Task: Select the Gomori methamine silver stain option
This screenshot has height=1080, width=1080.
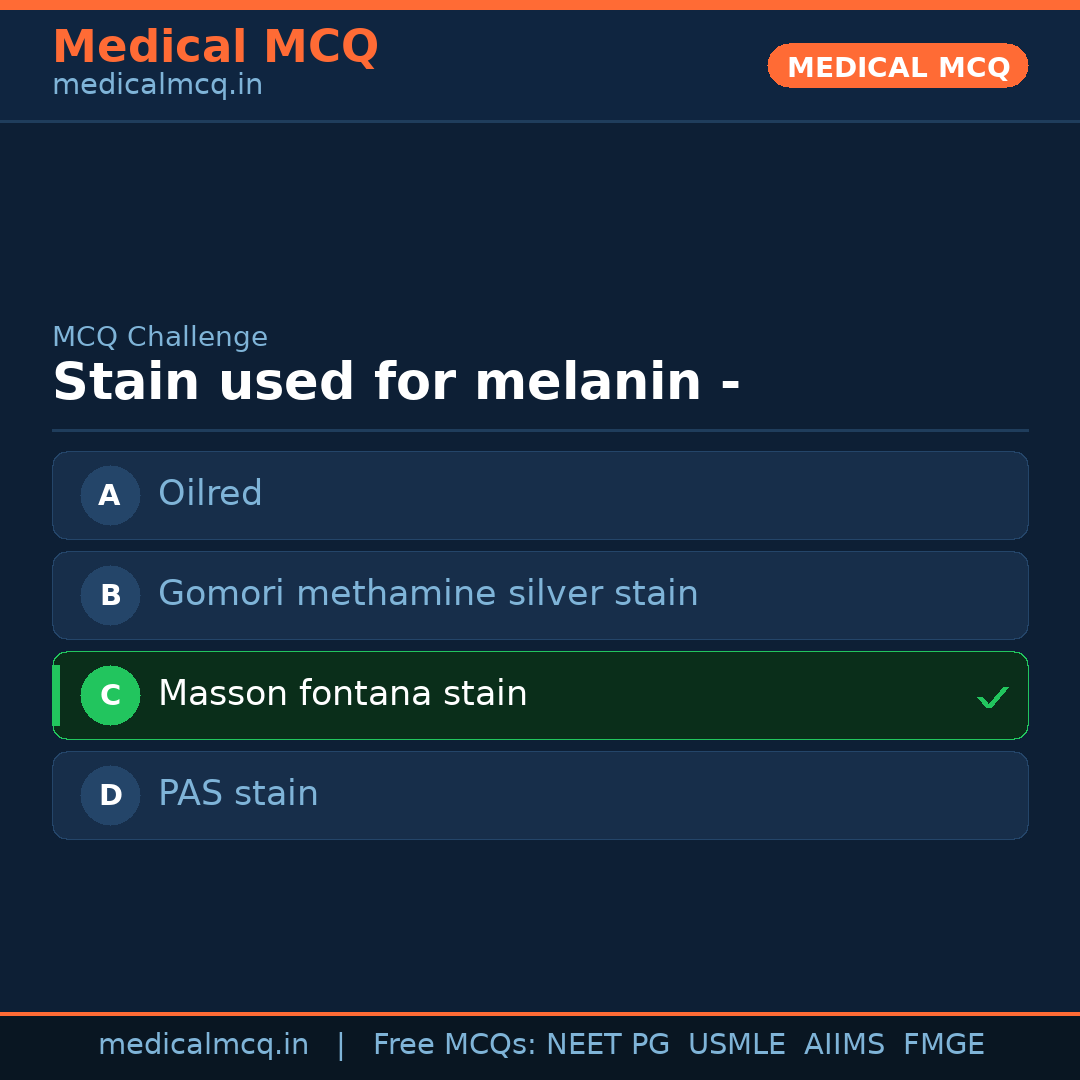Action: point(540,595)
